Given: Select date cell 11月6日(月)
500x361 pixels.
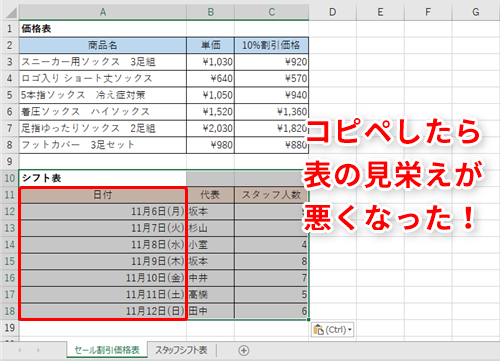Looking at the screenshot, I should click(103, 211).
